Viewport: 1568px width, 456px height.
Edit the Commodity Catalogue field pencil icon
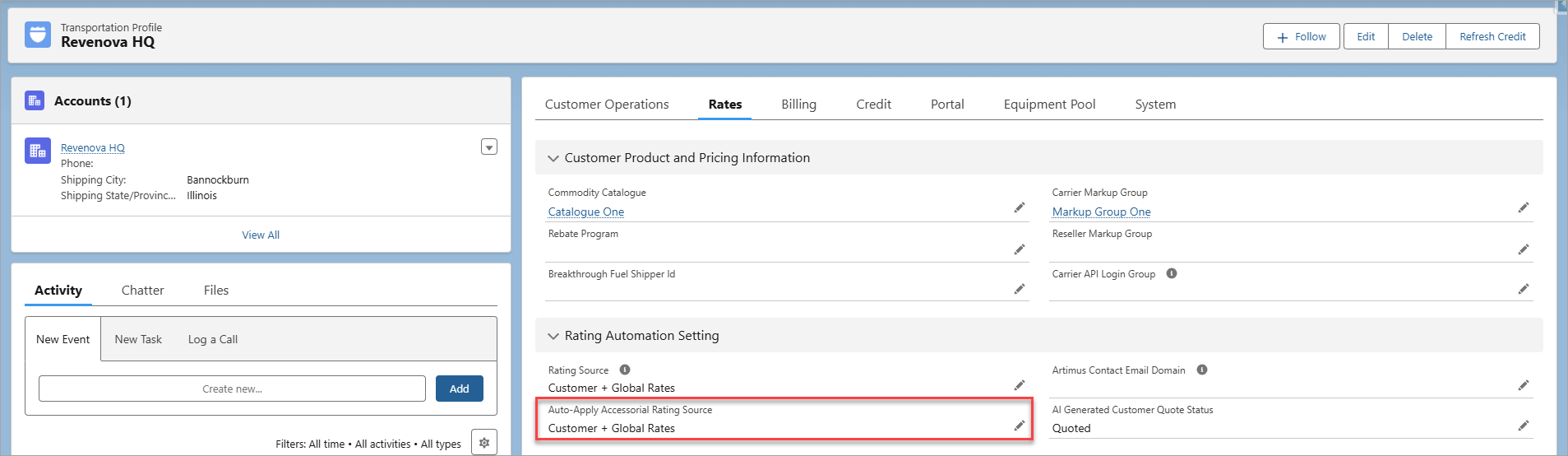(x=1020, y=207)
